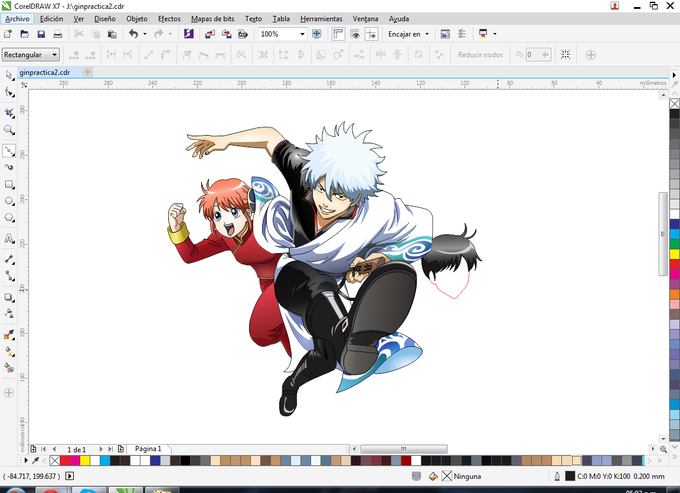Open the Rectangular selection mode dropdown
Viewport: 680px width, 493px height.
click(30, 55)
